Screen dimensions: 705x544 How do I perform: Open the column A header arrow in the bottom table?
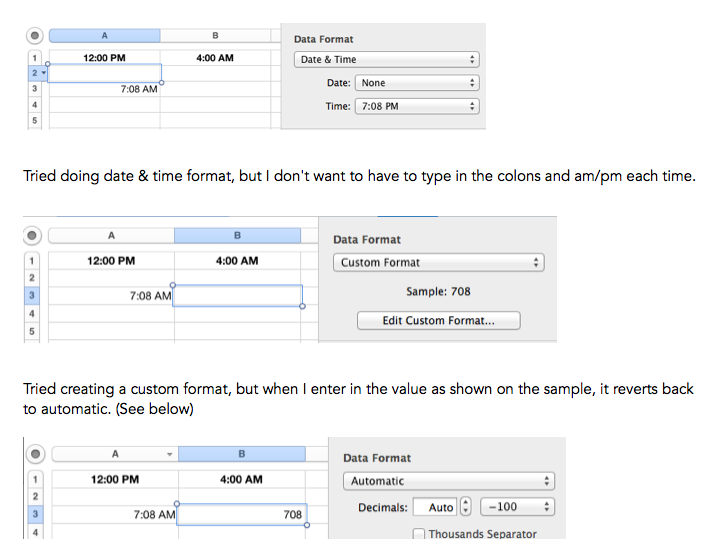click(170, 454)
